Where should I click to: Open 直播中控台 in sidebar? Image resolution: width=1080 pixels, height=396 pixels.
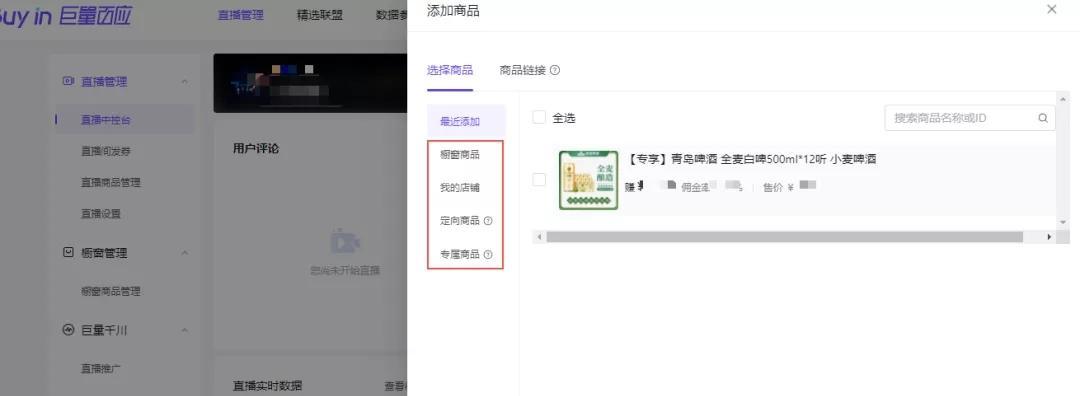(106, 120)
